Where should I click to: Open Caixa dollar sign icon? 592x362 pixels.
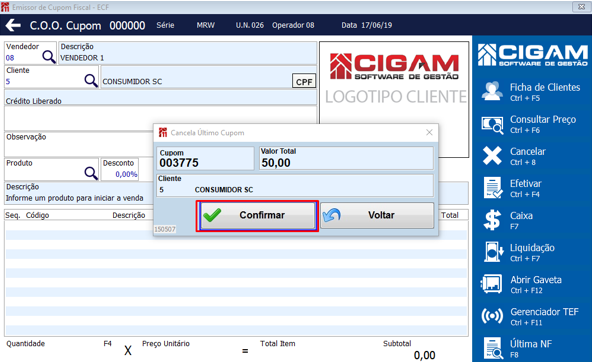tap(492, 220)
